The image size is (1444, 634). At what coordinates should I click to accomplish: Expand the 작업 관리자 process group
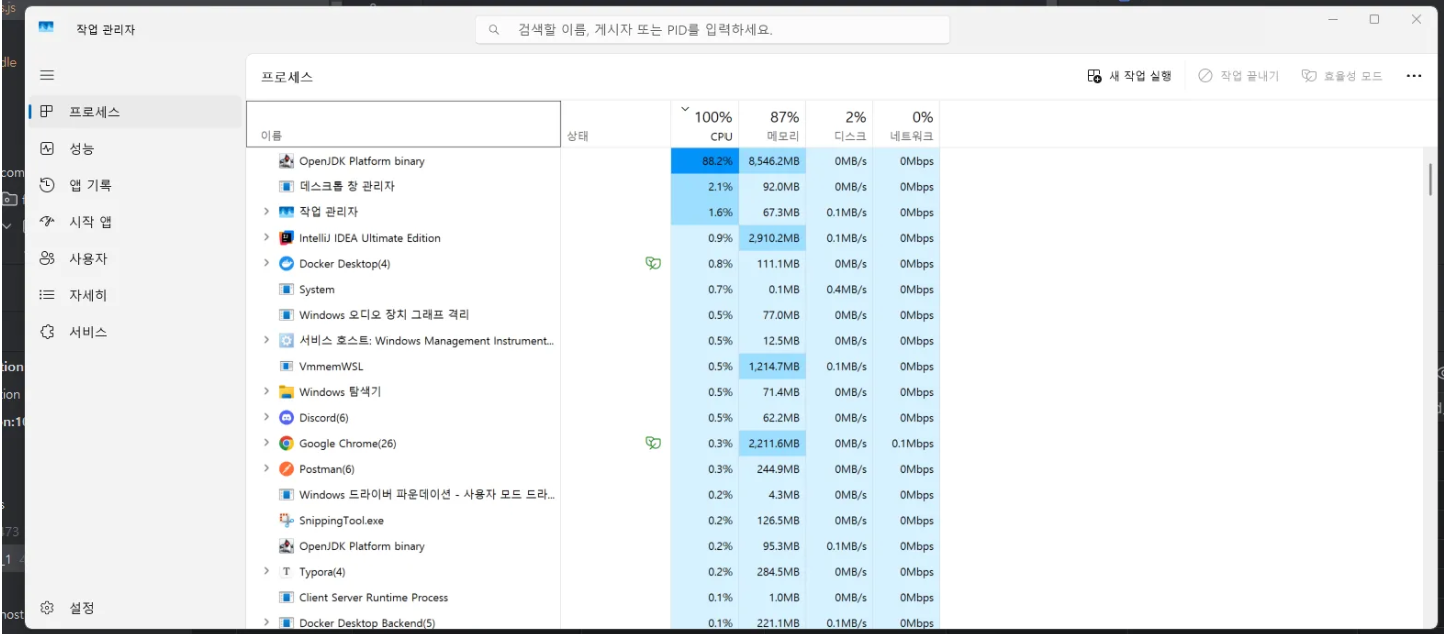tap(266, 212)
